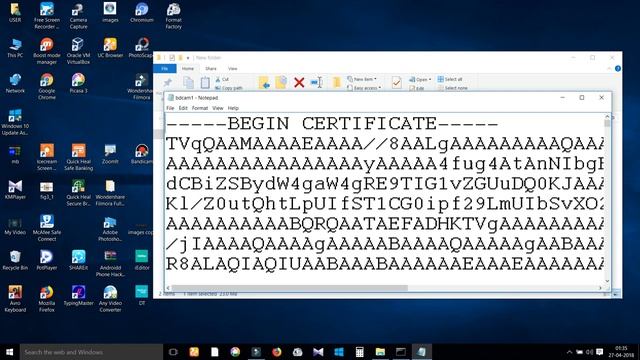This screenshot has height=360, width=640.
Task: Select KMPlayer desktop icon
Action: (15, 189)
